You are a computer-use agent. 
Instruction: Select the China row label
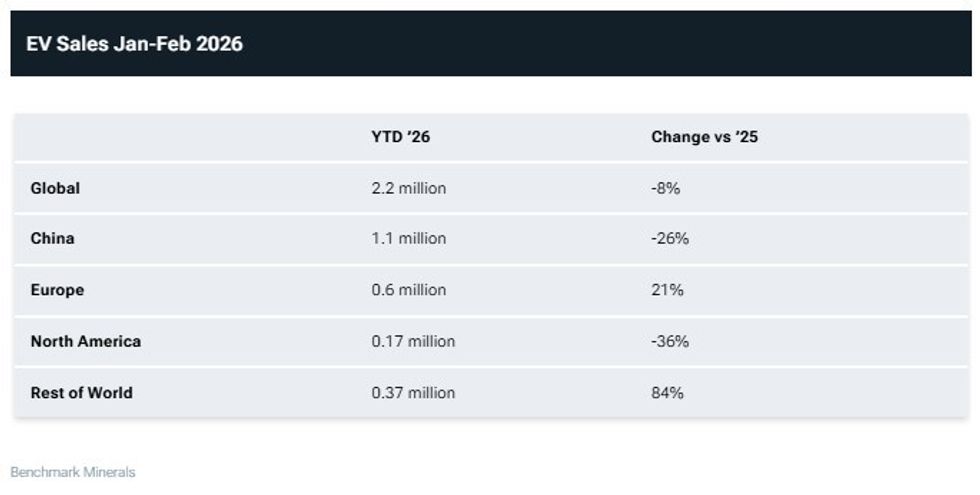pos(52,239)
